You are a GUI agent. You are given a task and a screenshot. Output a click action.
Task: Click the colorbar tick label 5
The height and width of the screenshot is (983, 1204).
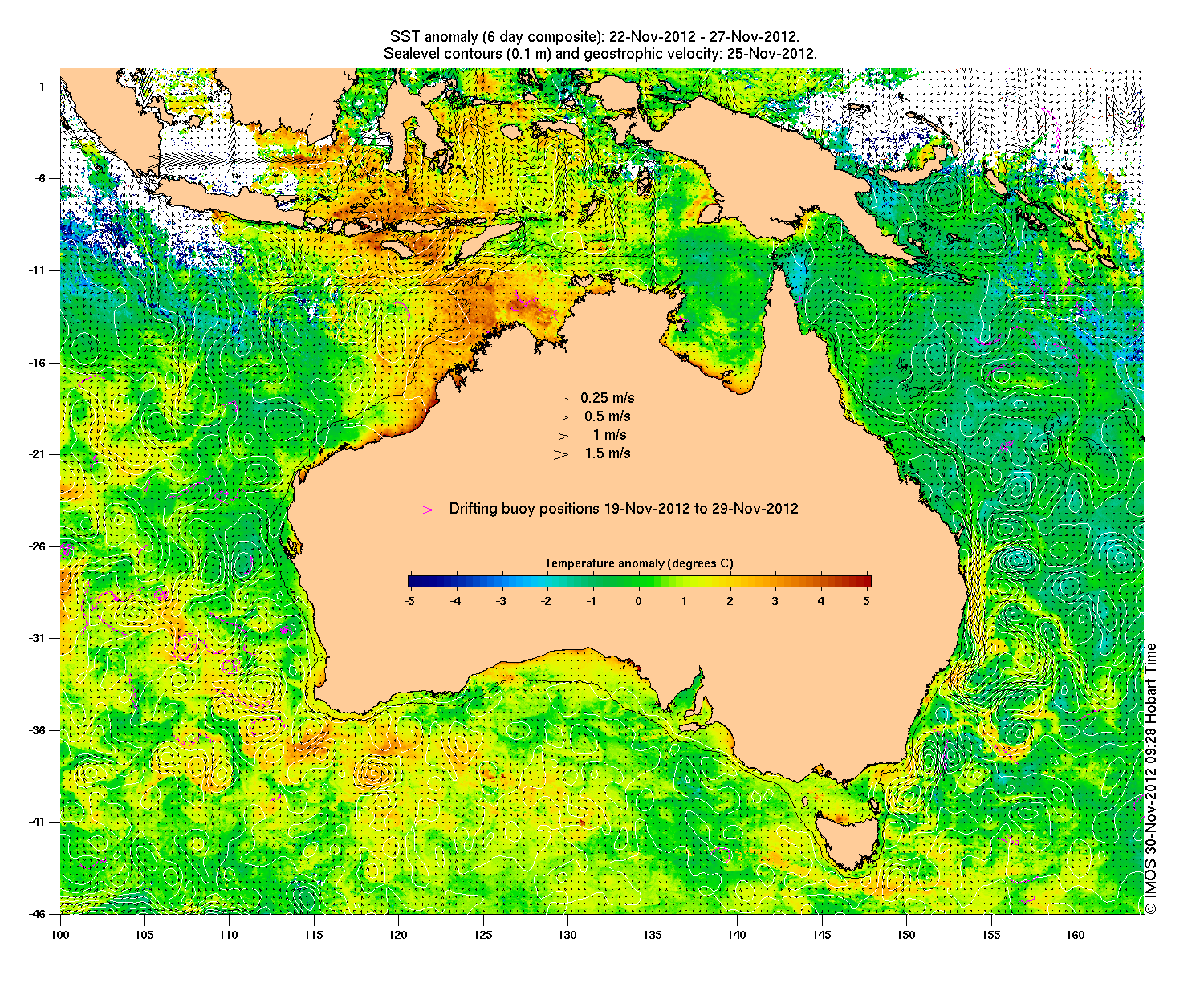pyautogui.click(x=867, y=600)
